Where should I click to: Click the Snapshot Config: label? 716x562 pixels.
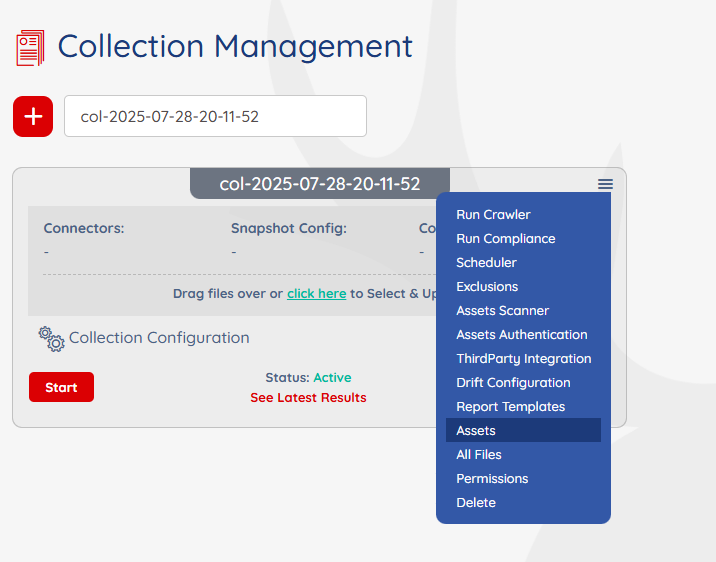point(289,228)
